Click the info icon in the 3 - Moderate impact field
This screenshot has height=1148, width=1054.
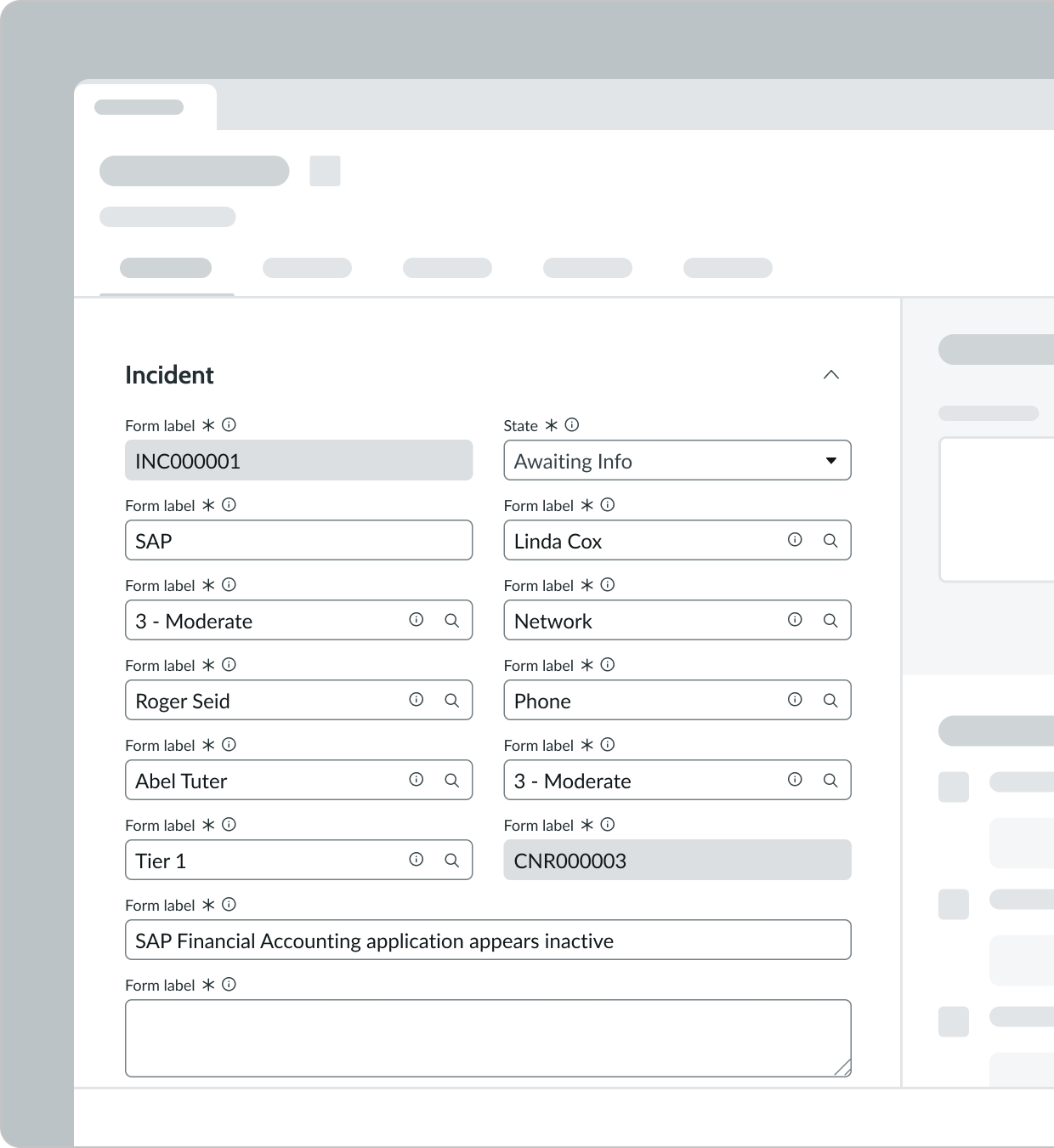click(415, 620)
